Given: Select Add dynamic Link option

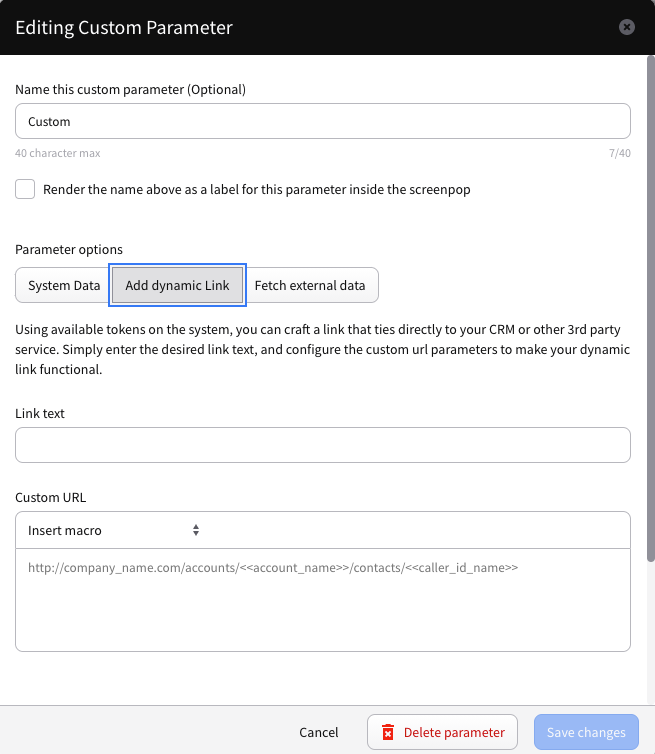Looking at the screenshot, I should (177, 285).
